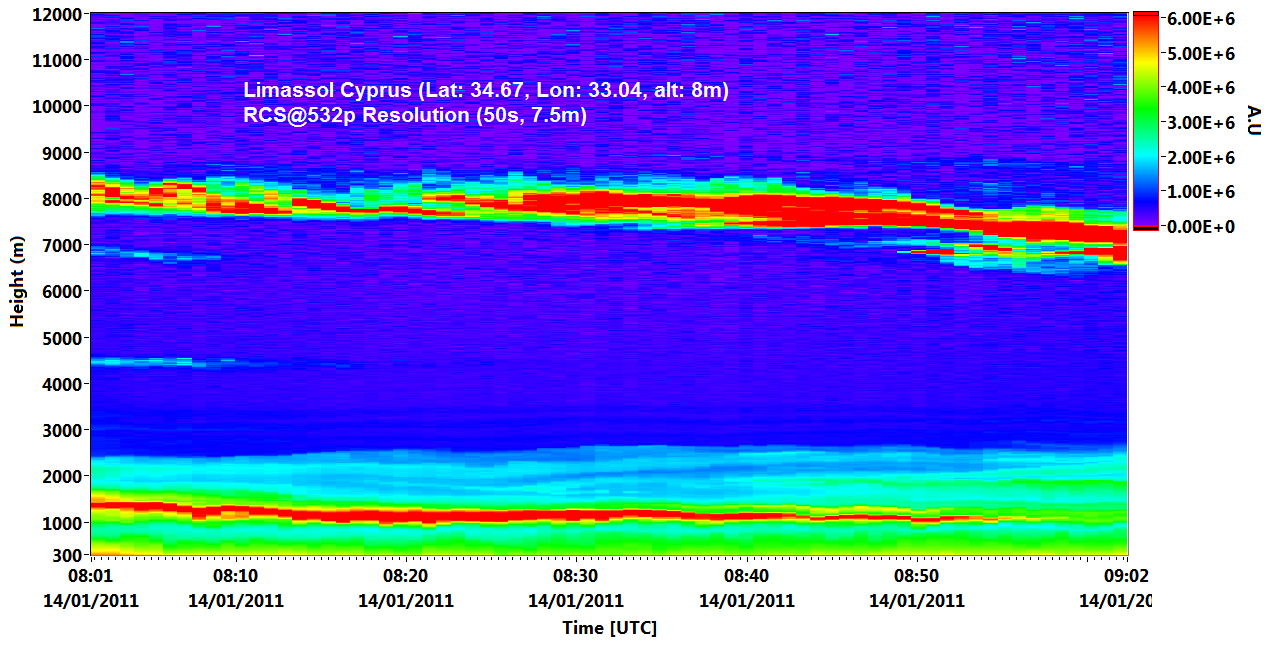The height and width of the screenshot is (649, 1273).
Task: Click the red cloud layer above 08:40
Action: (746, 208)
